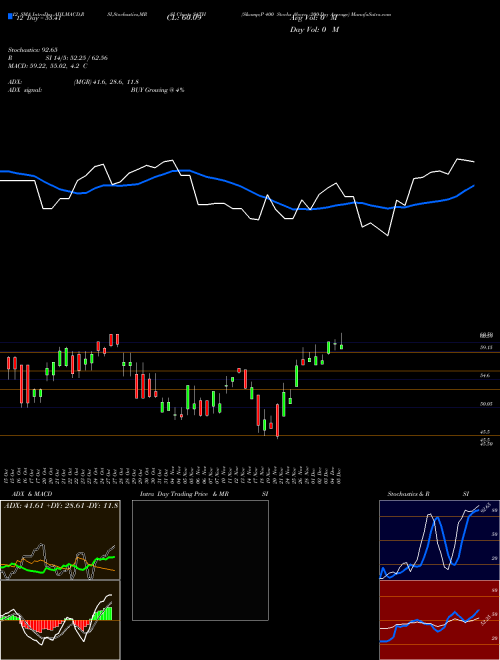This screenshot has width=500, height=660.
Task: Click the 'ADX signal:' label
Action: (25, 90)
